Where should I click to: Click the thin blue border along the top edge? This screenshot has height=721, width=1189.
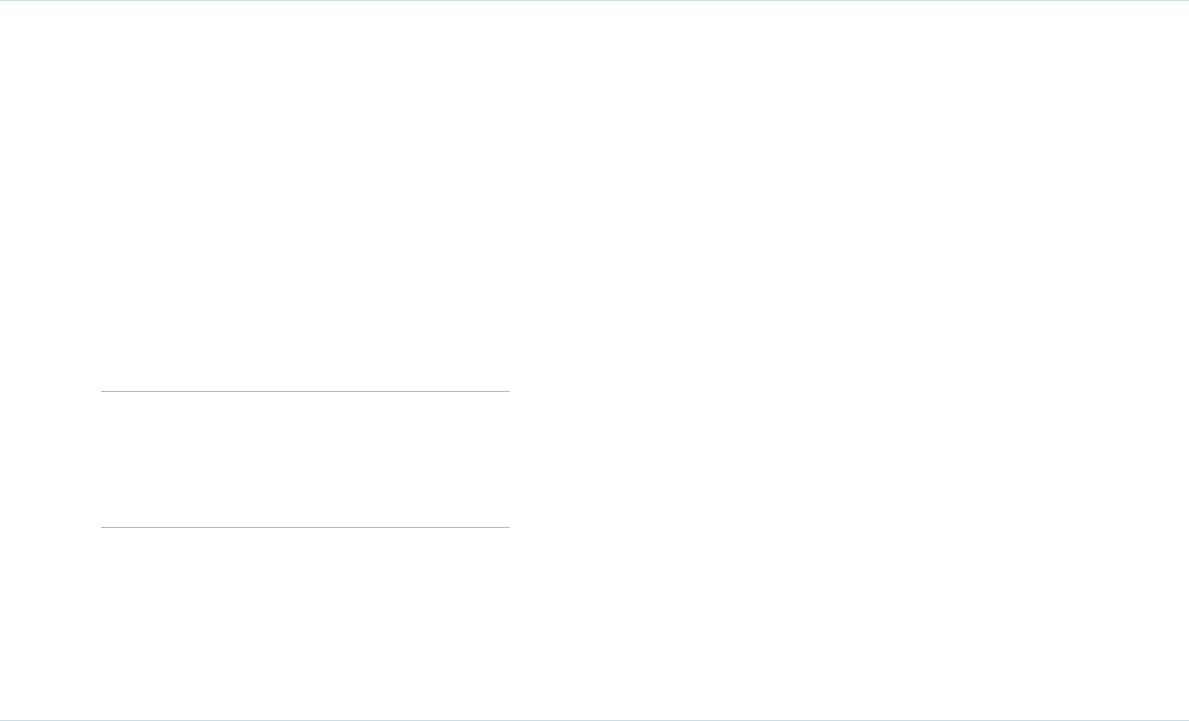(x=594, y=1)
